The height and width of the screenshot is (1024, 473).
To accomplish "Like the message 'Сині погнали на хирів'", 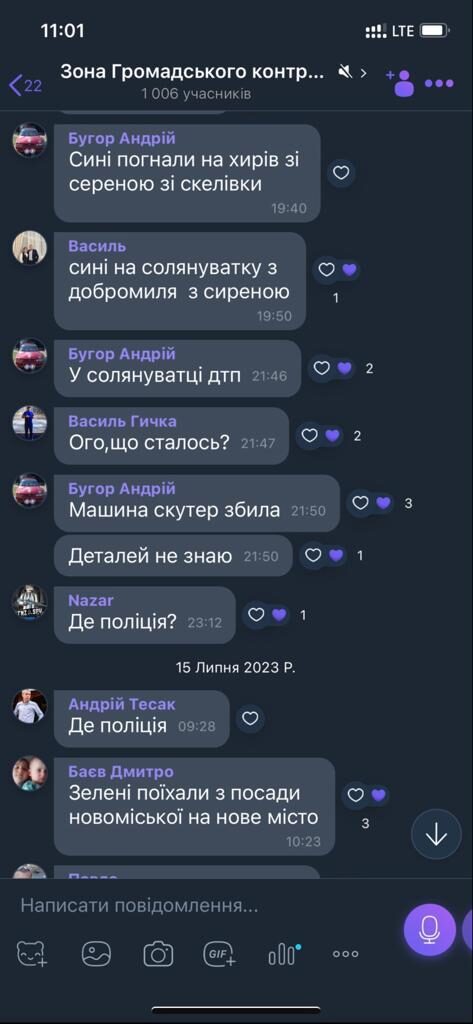I will pyautogui.click(x=341, y=173).
